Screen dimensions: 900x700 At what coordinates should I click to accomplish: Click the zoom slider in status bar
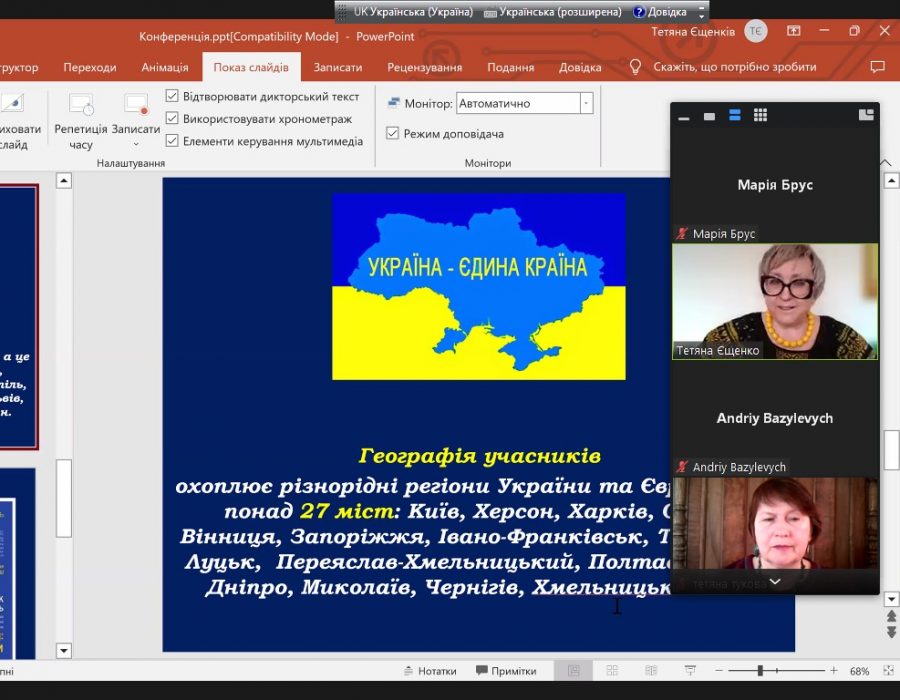pyautogui.click(x=760, y=671)
